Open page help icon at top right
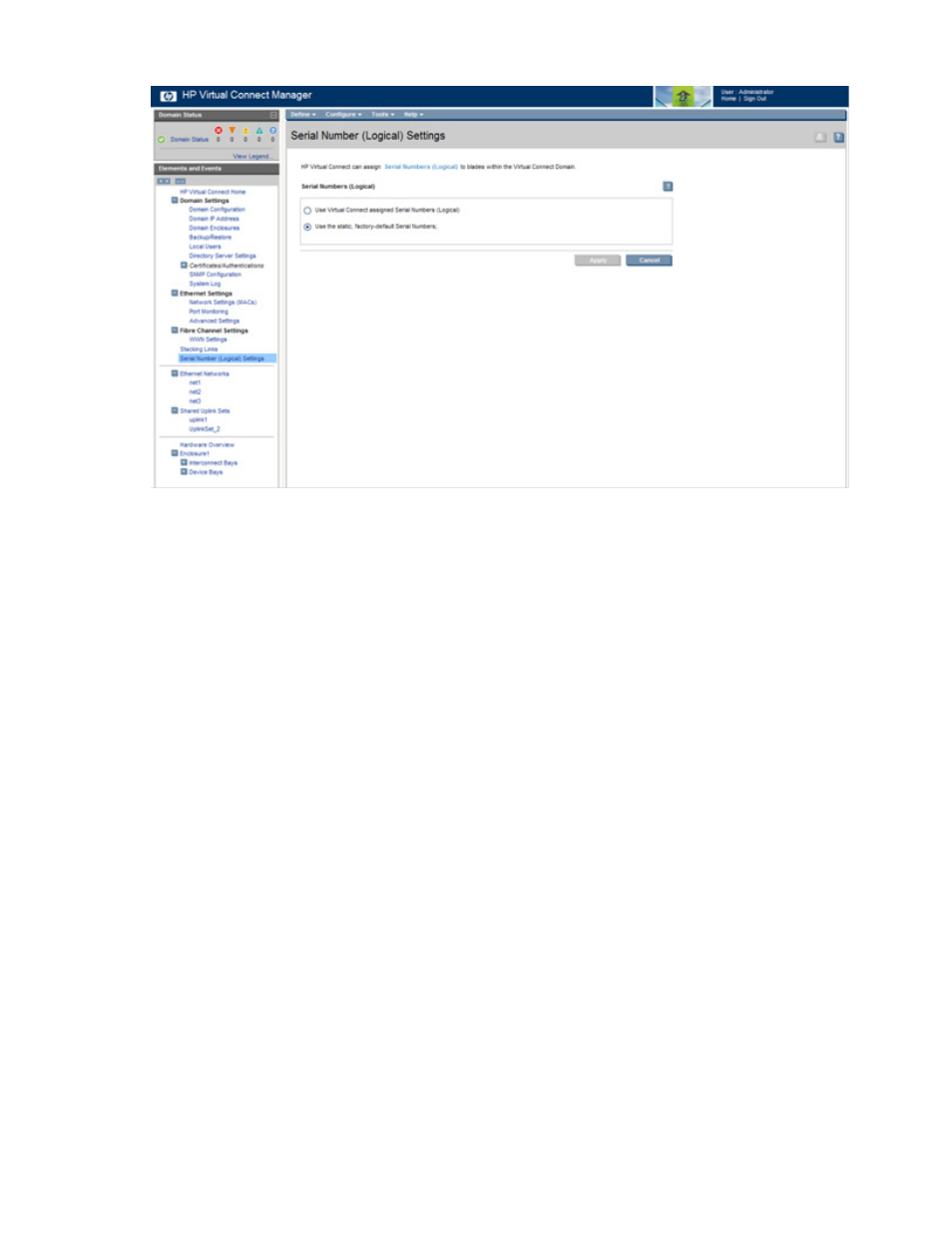Image resolution: width=952 pixels, height=1233 pixels. coord(839,138)
